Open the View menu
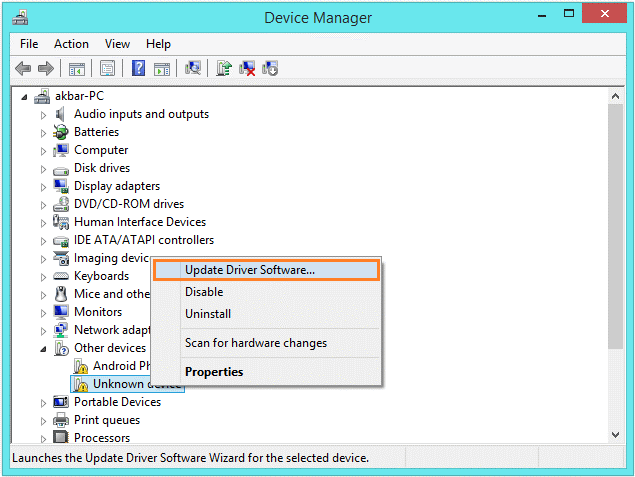This screenshot has height=477, width=635. click(118, 44)
